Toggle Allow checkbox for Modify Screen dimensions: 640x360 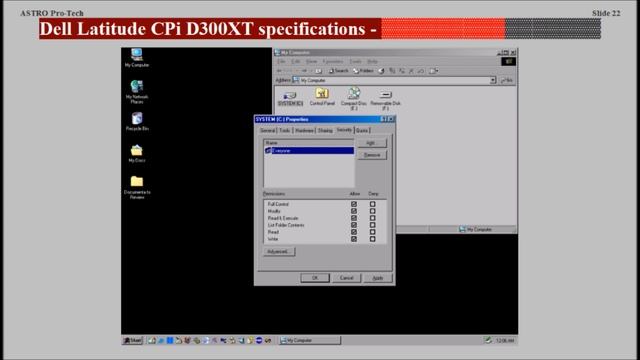[x=354, y=211]
